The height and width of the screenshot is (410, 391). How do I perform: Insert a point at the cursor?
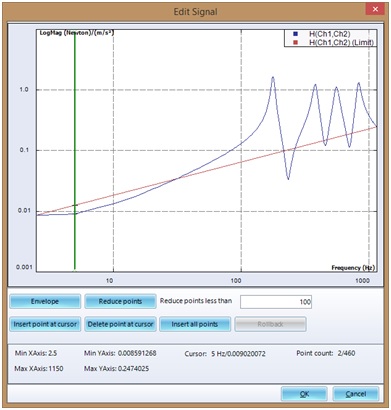(x=45, y=324)
